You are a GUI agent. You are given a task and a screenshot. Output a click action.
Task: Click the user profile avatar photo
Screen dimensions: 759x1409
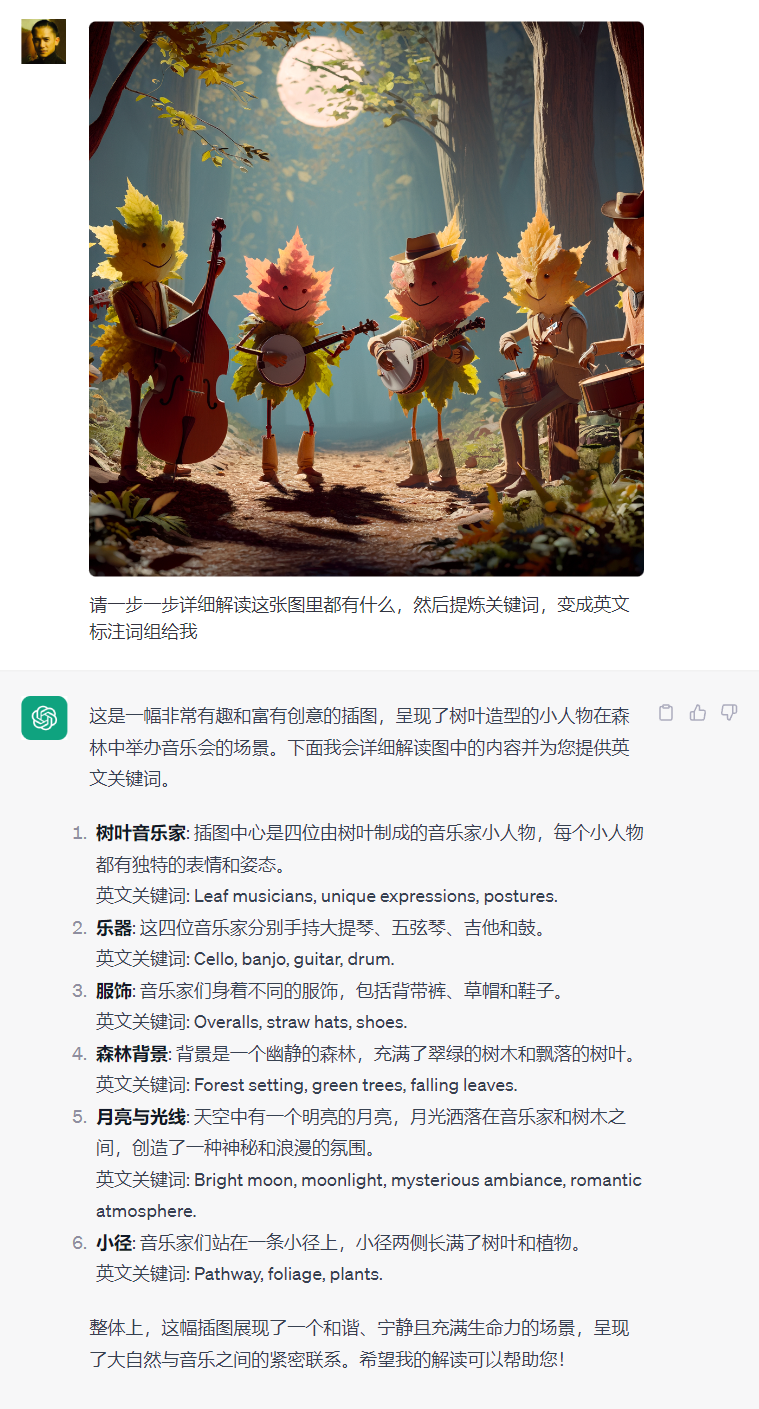(43, 41)
